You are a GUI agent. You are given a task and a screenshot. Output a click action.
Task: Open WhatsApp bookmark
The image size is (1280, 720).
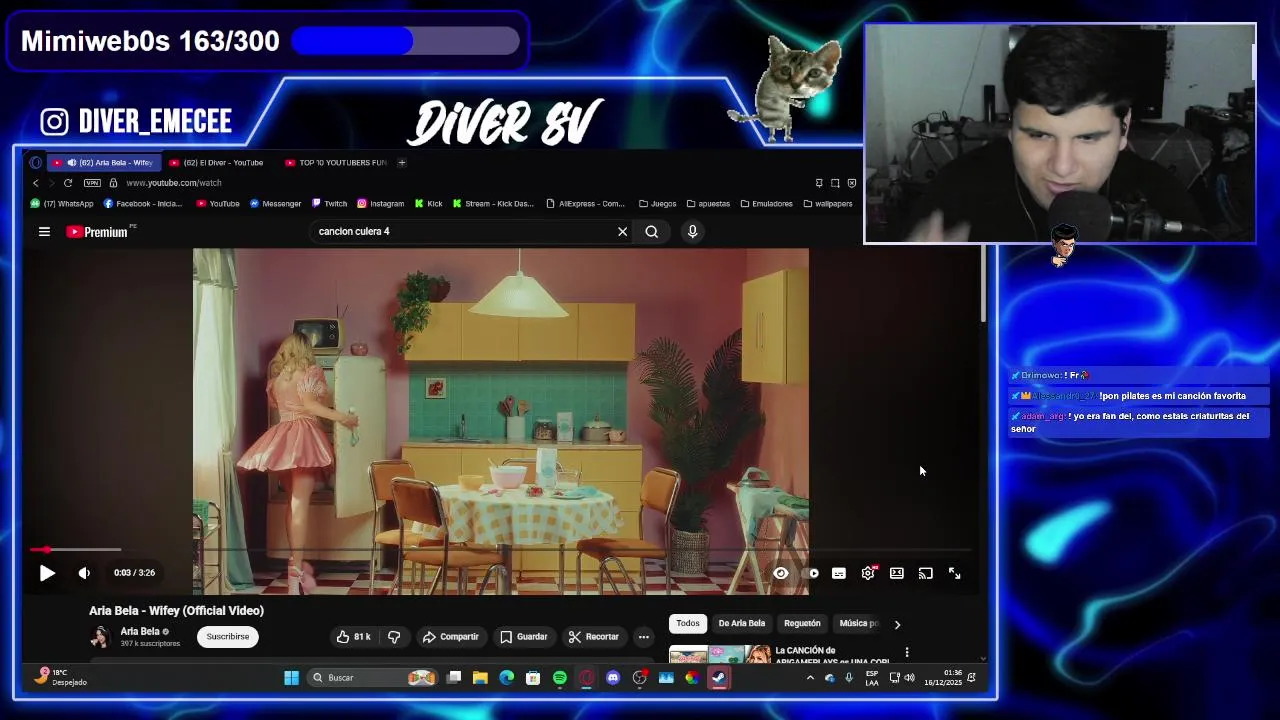click(62, 204)
